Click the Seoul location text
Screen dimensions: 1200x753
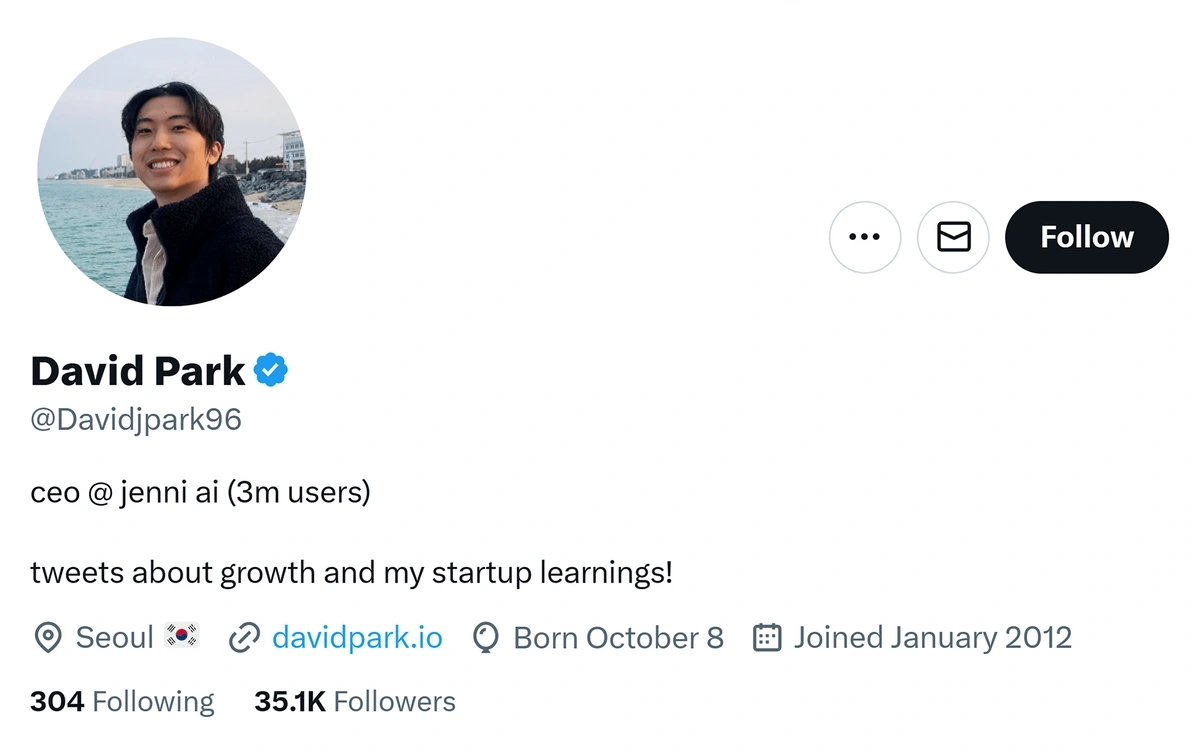click(115, 637)
